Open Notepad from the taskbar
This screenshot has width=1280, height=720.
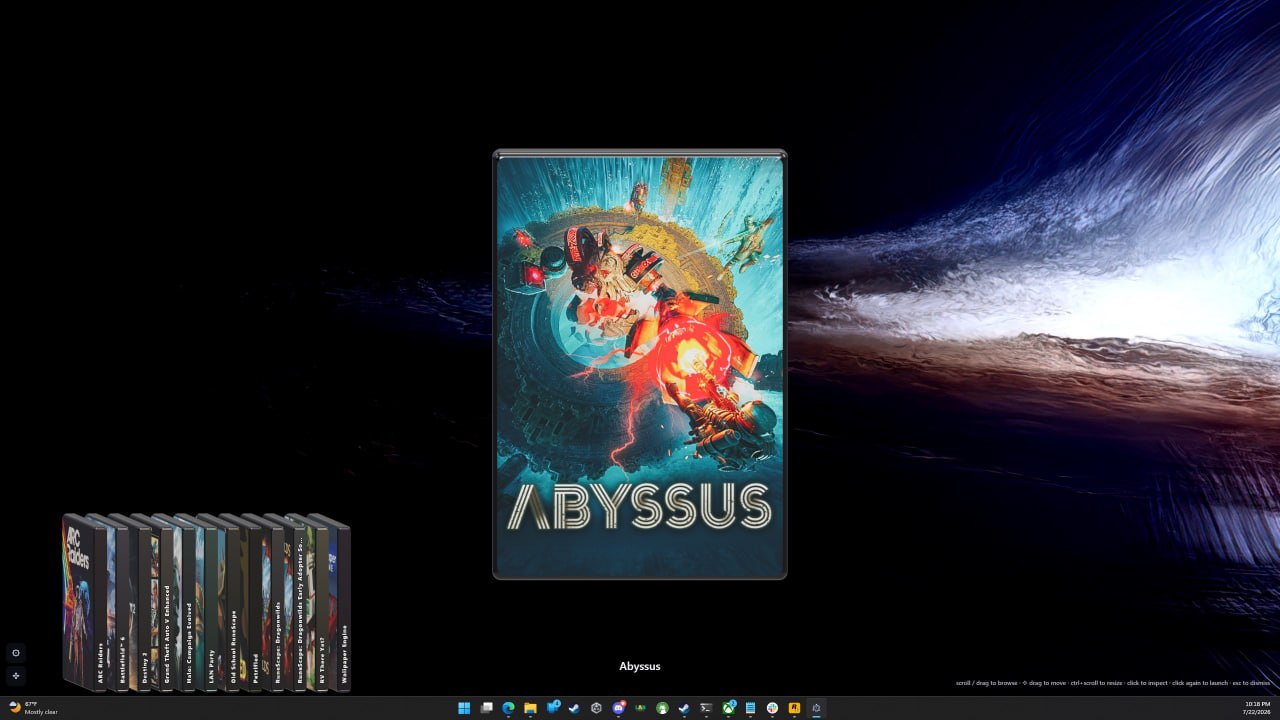pos(750,708)
